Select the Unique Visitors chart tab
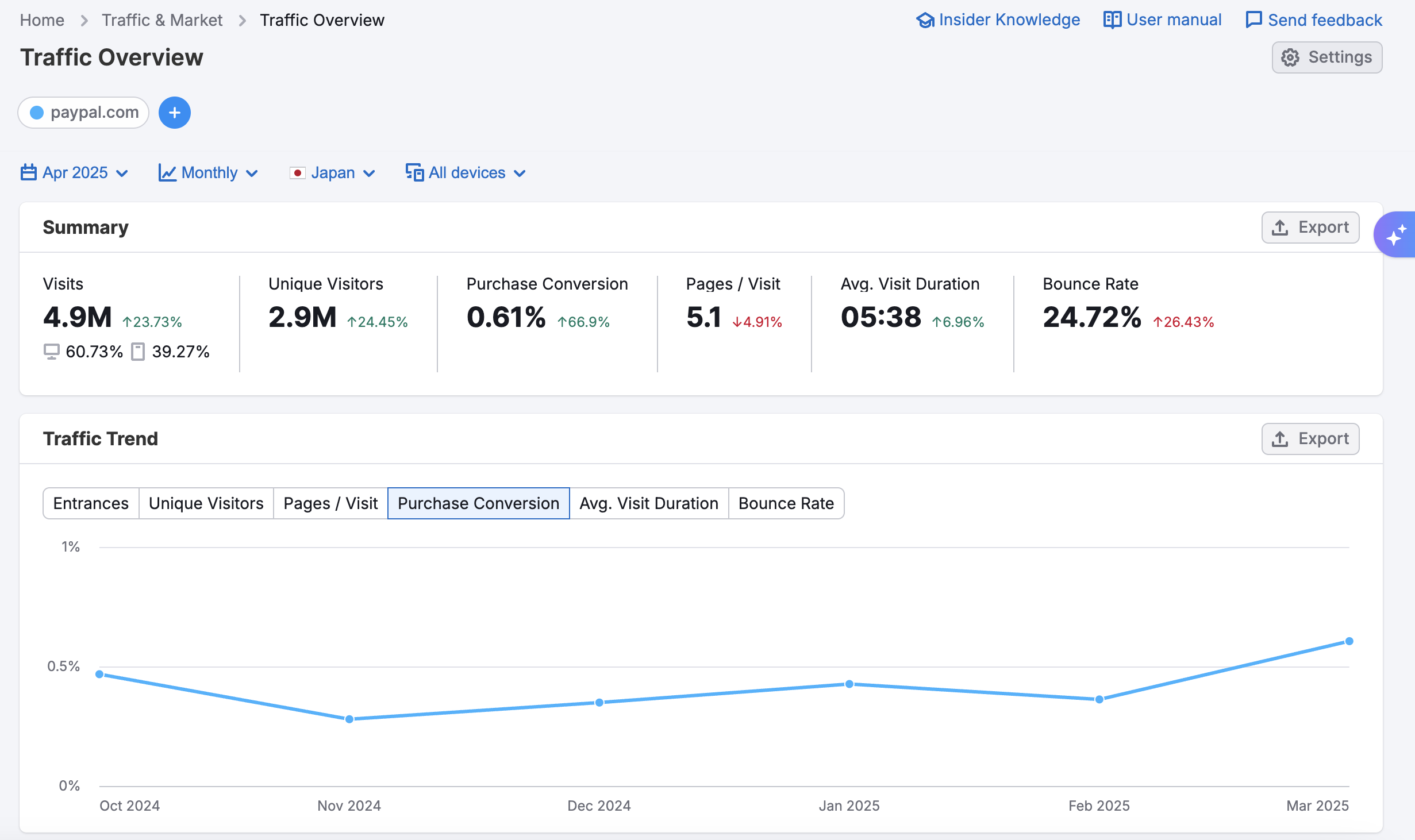Viewport: 1415px width, 840px height. click(206, 503)
